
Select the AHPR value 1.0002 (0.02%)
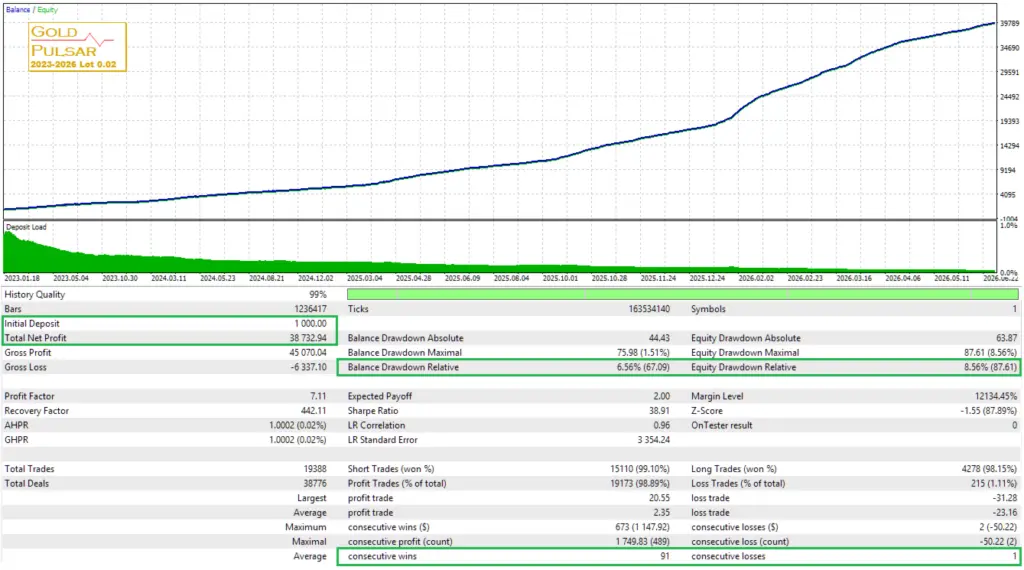point(298,425)
